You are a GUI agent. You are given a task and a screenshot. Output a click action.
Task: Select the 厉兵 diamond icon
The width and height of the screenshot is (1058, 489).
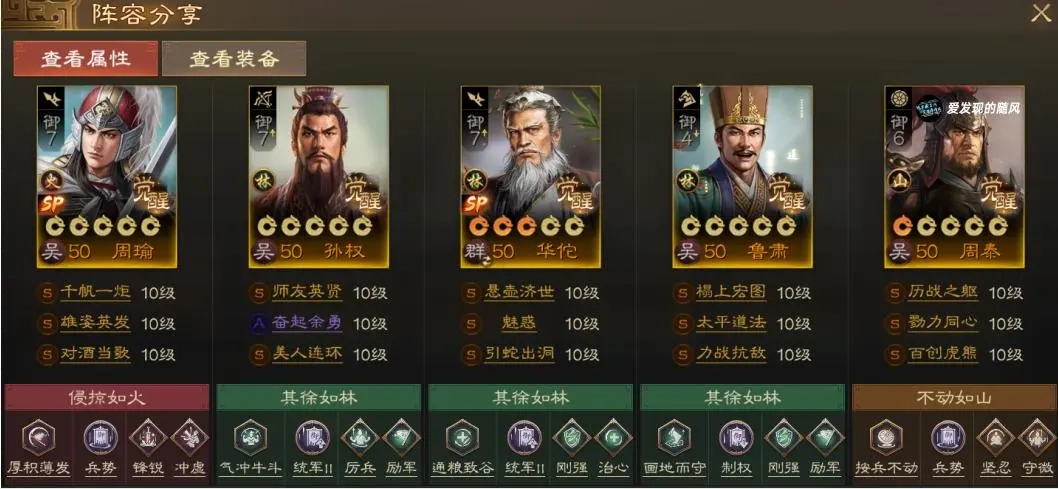pos(359,437)
